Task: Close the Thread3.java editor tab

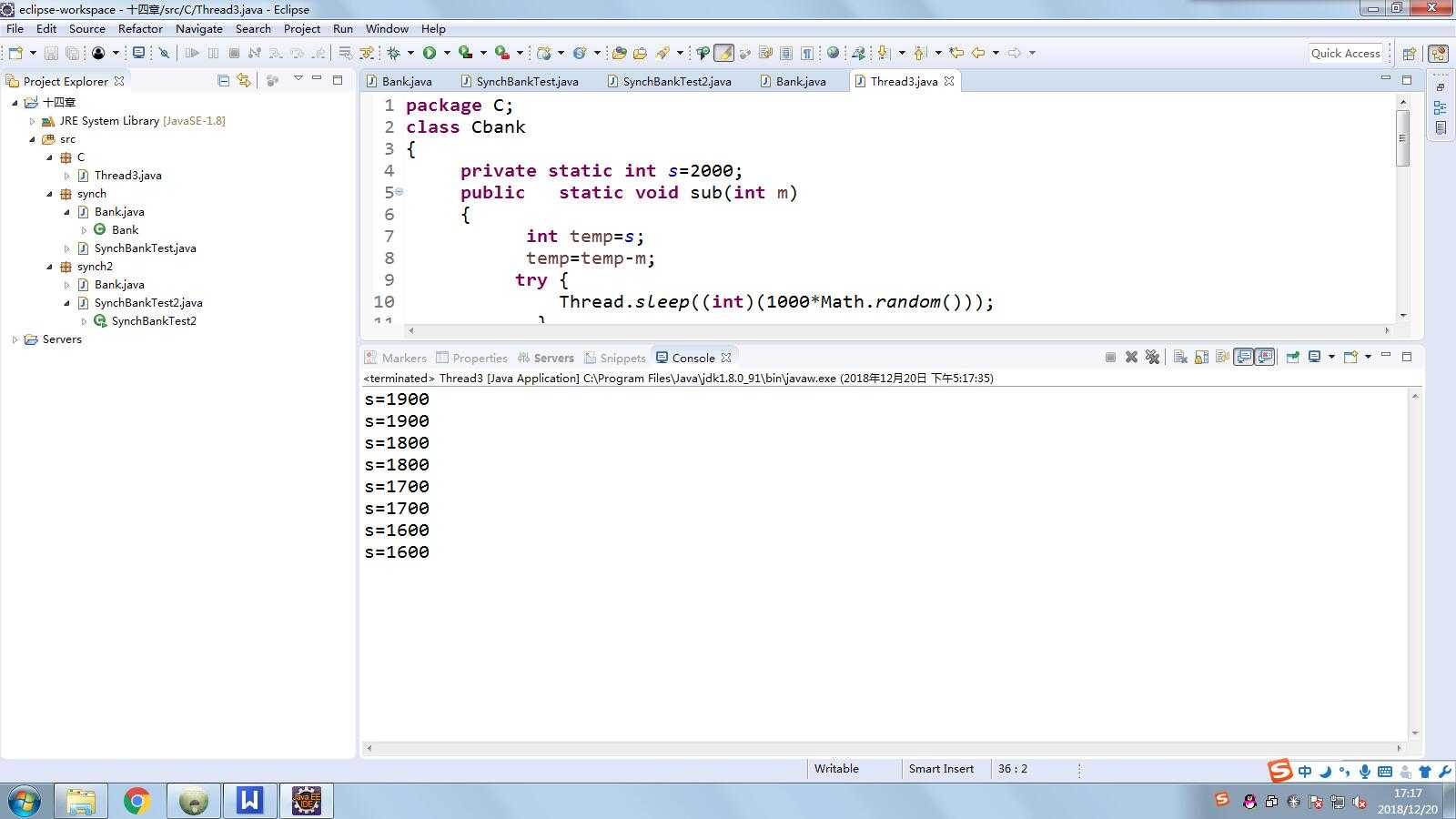Action: pos(949,81)
